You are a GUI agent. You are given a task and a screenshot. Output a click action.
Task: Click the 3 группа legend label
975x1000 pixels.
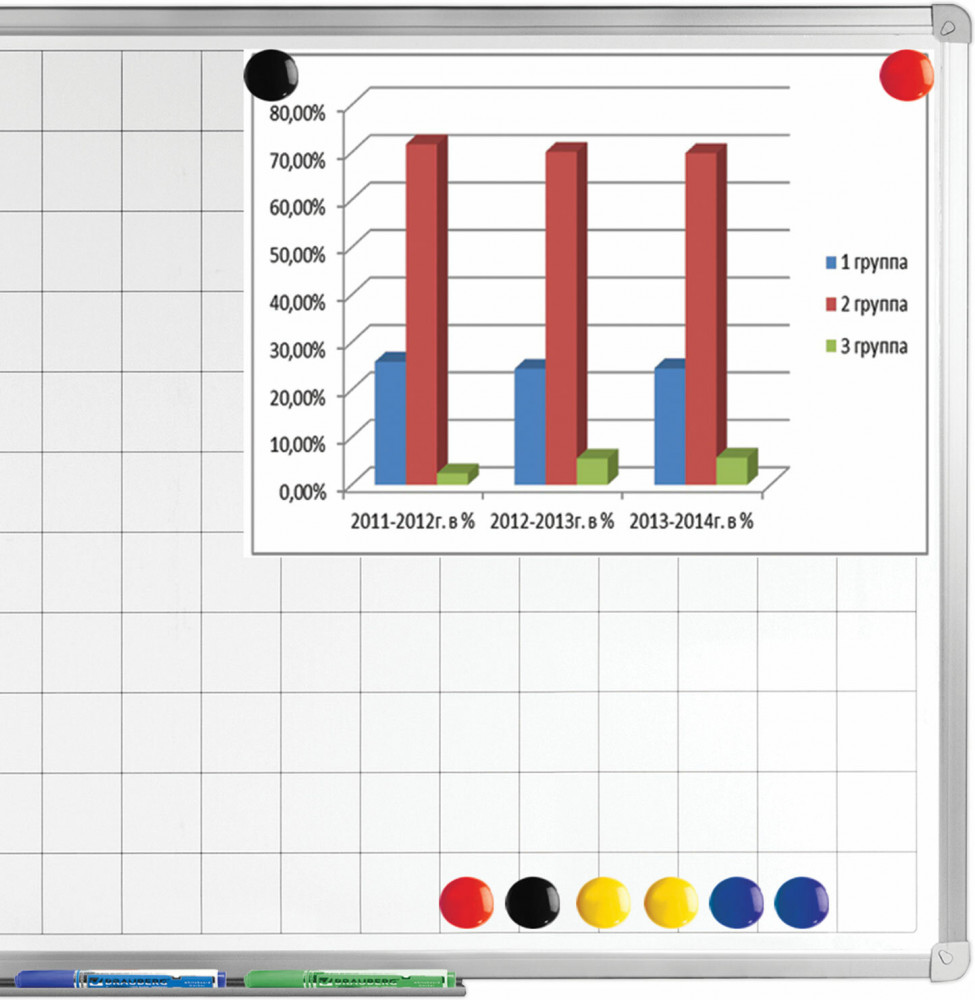point(873,346)
